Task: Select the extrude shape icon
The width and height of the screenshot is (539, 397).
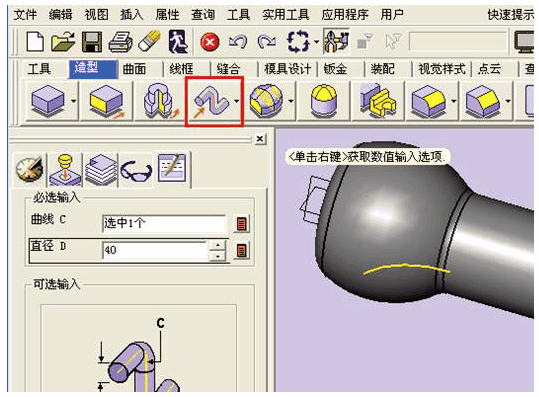Action: [x=107, y=101]
